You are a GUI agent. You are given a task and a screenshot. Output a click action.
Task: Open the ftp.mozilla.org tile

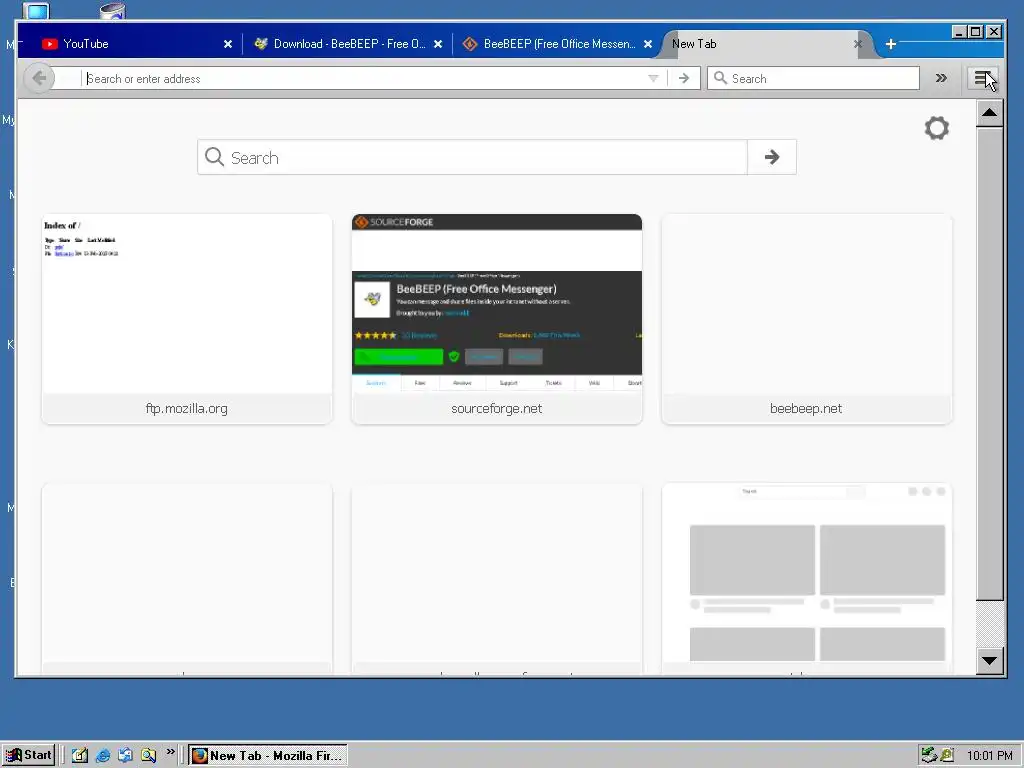click(187, 319)
